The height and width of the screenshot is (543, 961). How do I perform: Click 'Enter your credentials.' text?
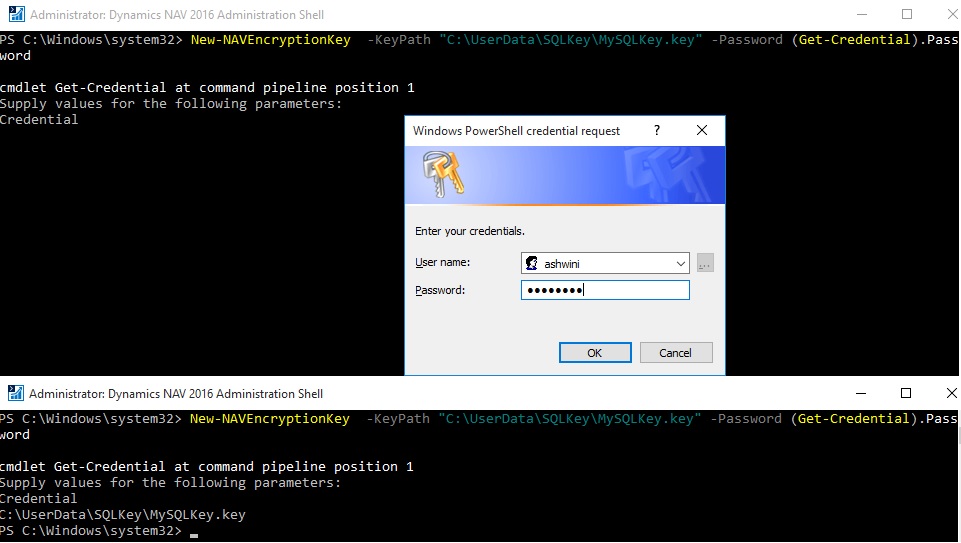(469, 231)
